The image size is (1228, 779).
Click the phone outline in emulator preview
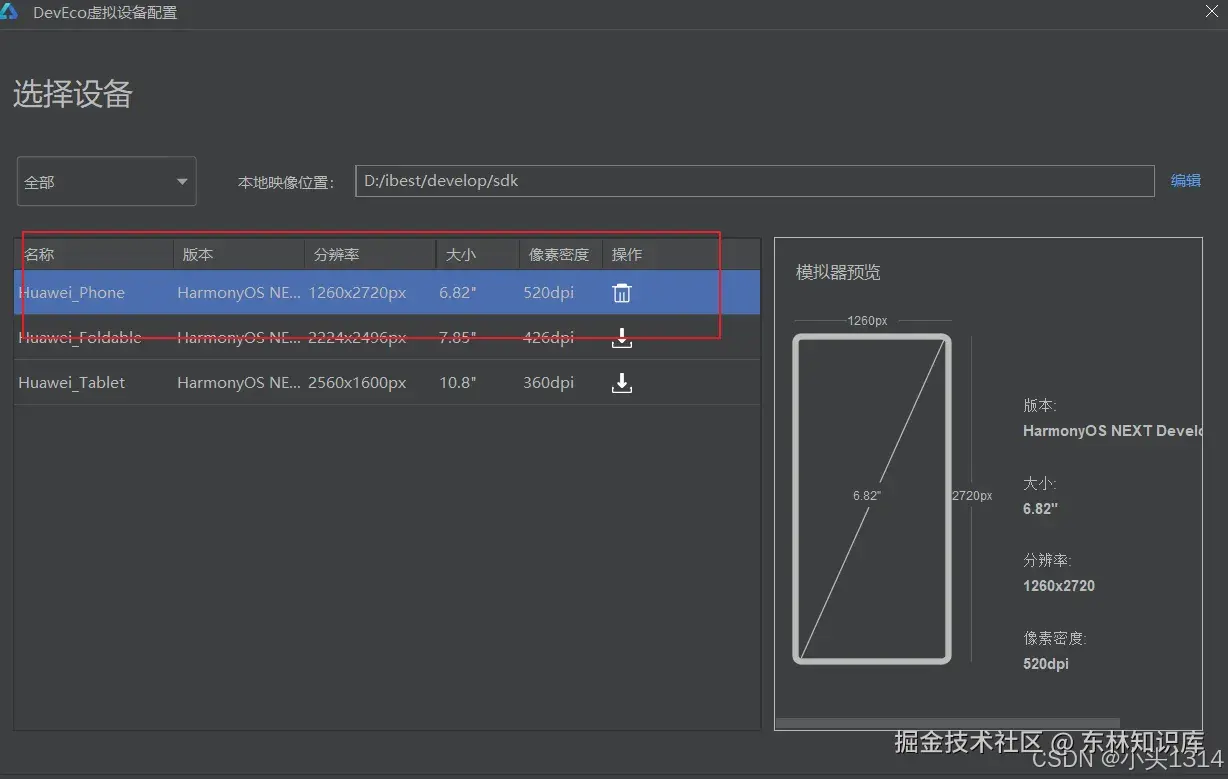(x=872, y=498)
